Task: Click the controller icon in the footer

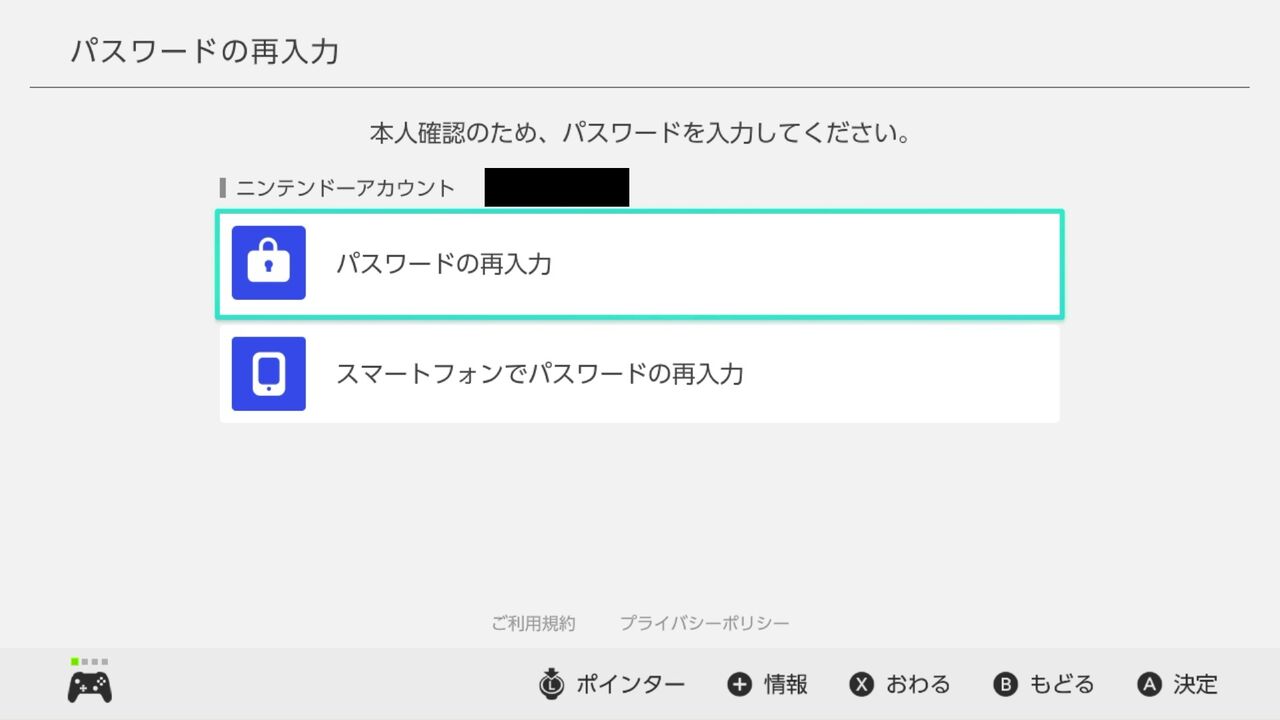Action: (x=90, y=686)
